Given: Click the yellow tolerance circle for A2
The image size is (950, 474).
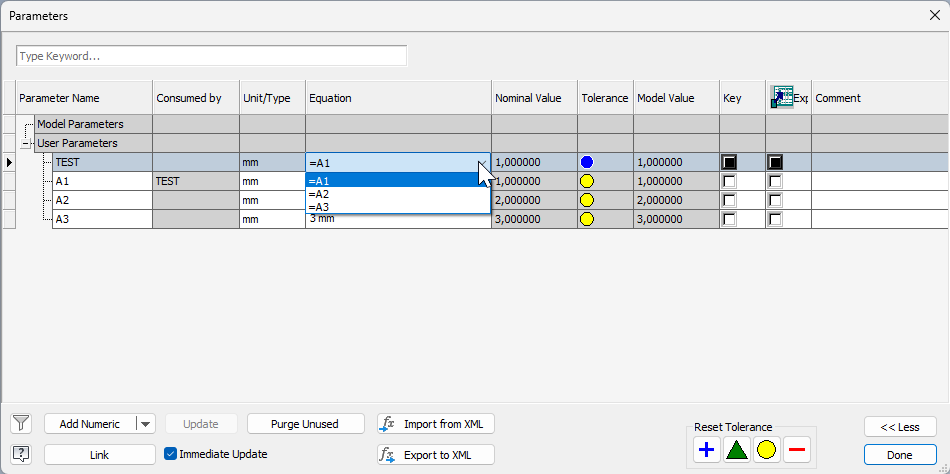Looking at the screenshot, I should pyautogui.click(x=586, y=200).
